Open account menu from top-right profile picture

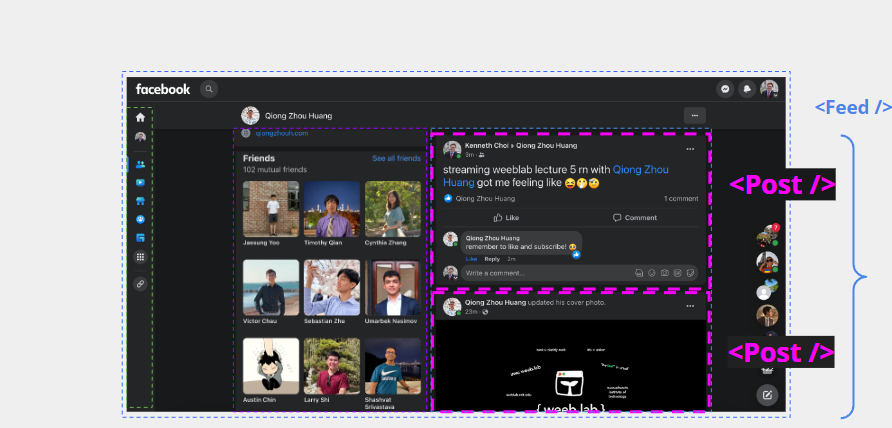769,89
